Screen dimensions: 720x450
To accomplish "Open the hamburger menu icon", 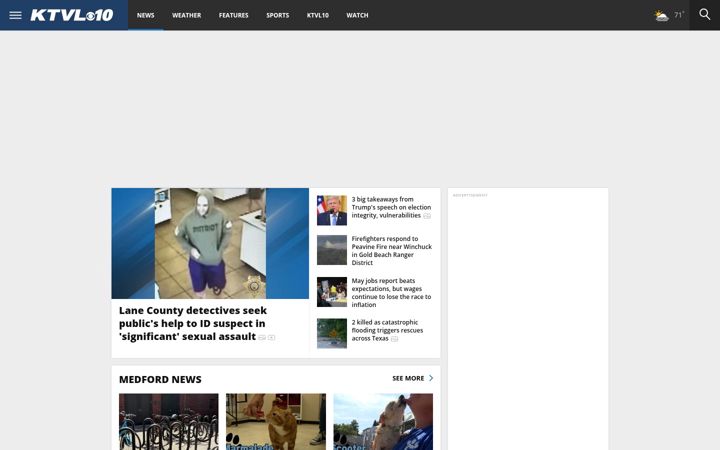I will click(x=15, y=15).
